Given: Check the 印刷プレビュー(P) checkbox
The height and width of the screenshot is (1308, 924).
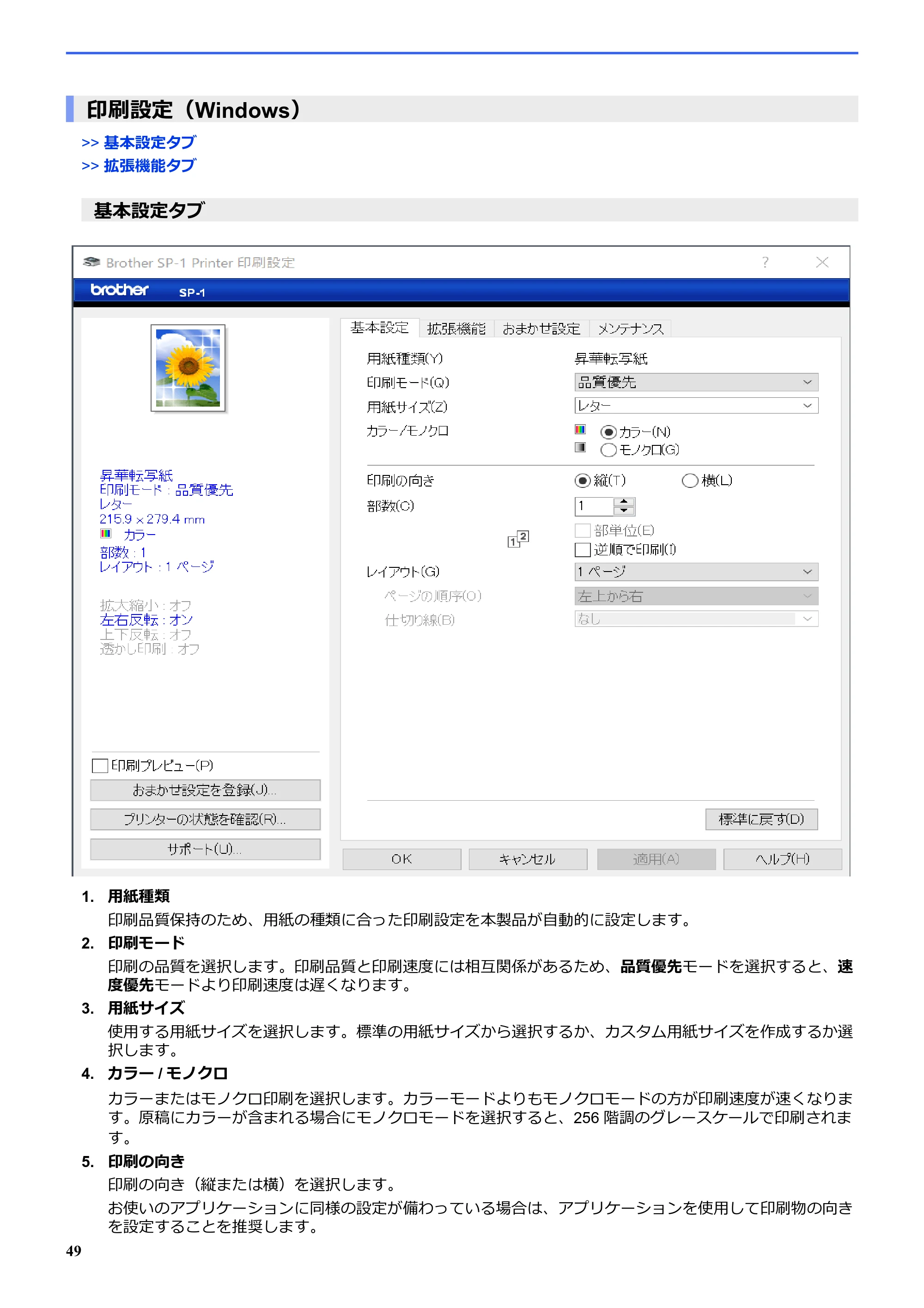Looking at the screenshot, I should pyautogui.click(x=100, y=766).
